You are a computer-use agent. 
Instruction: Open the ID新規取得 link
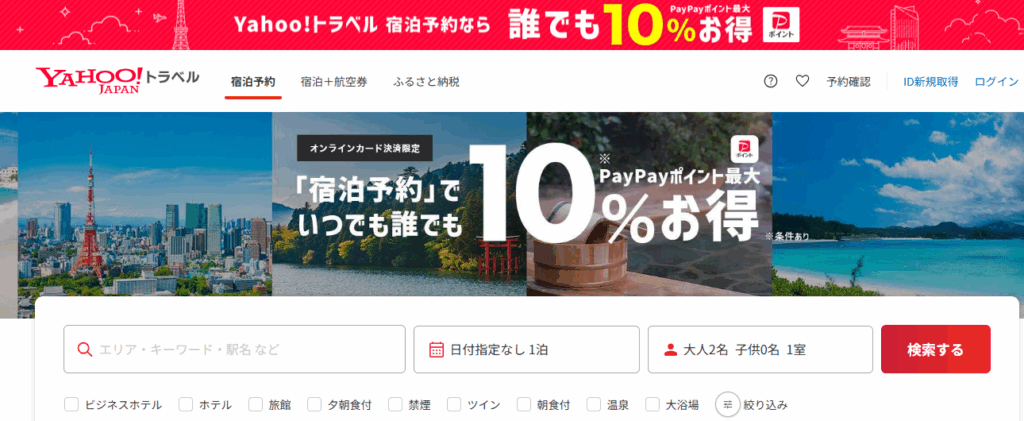[931, 82]
